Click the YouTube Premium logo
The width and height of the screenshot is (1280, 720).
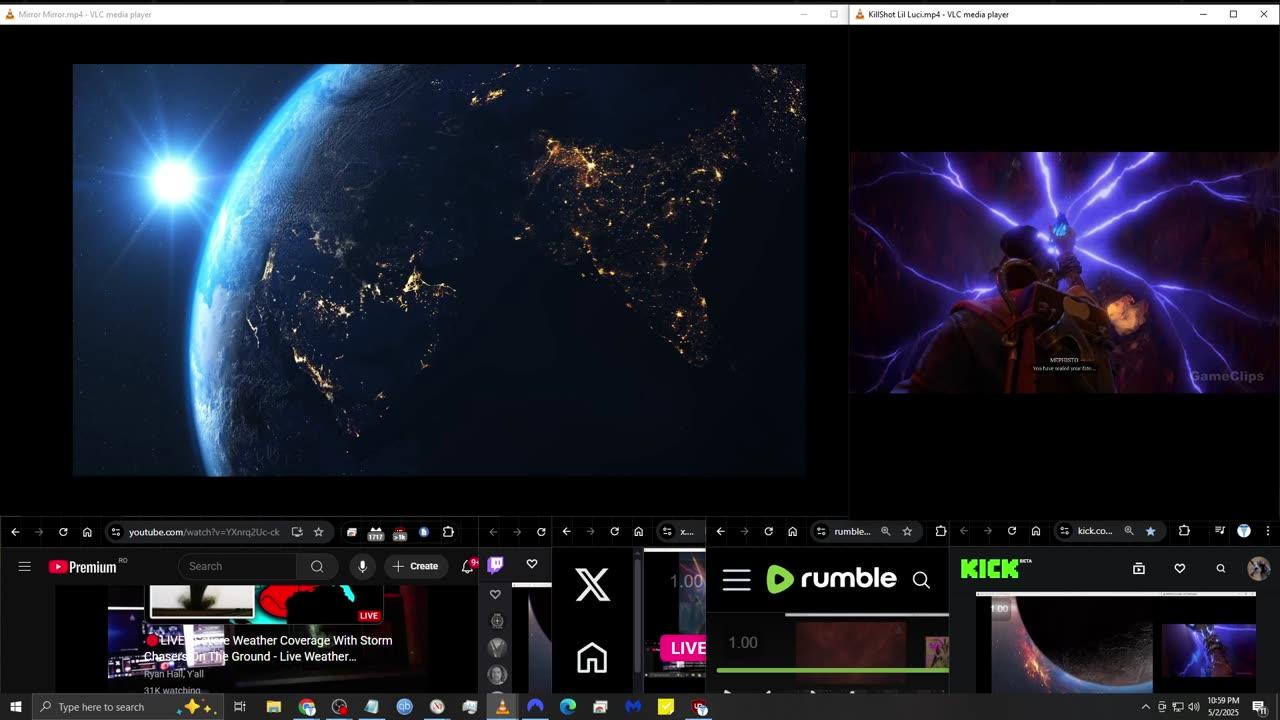coord(83,567)
